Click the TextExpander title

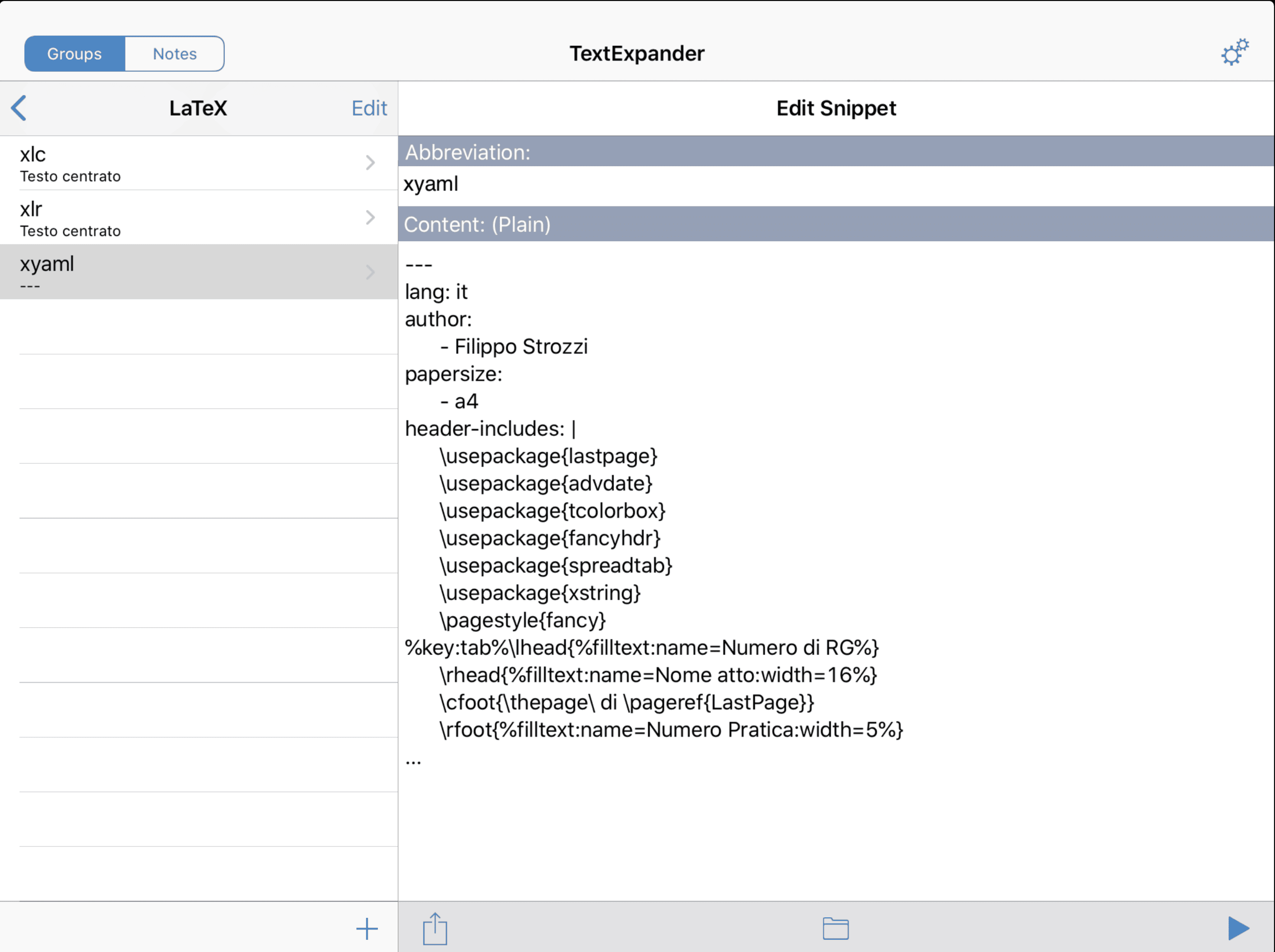[637, 53]
